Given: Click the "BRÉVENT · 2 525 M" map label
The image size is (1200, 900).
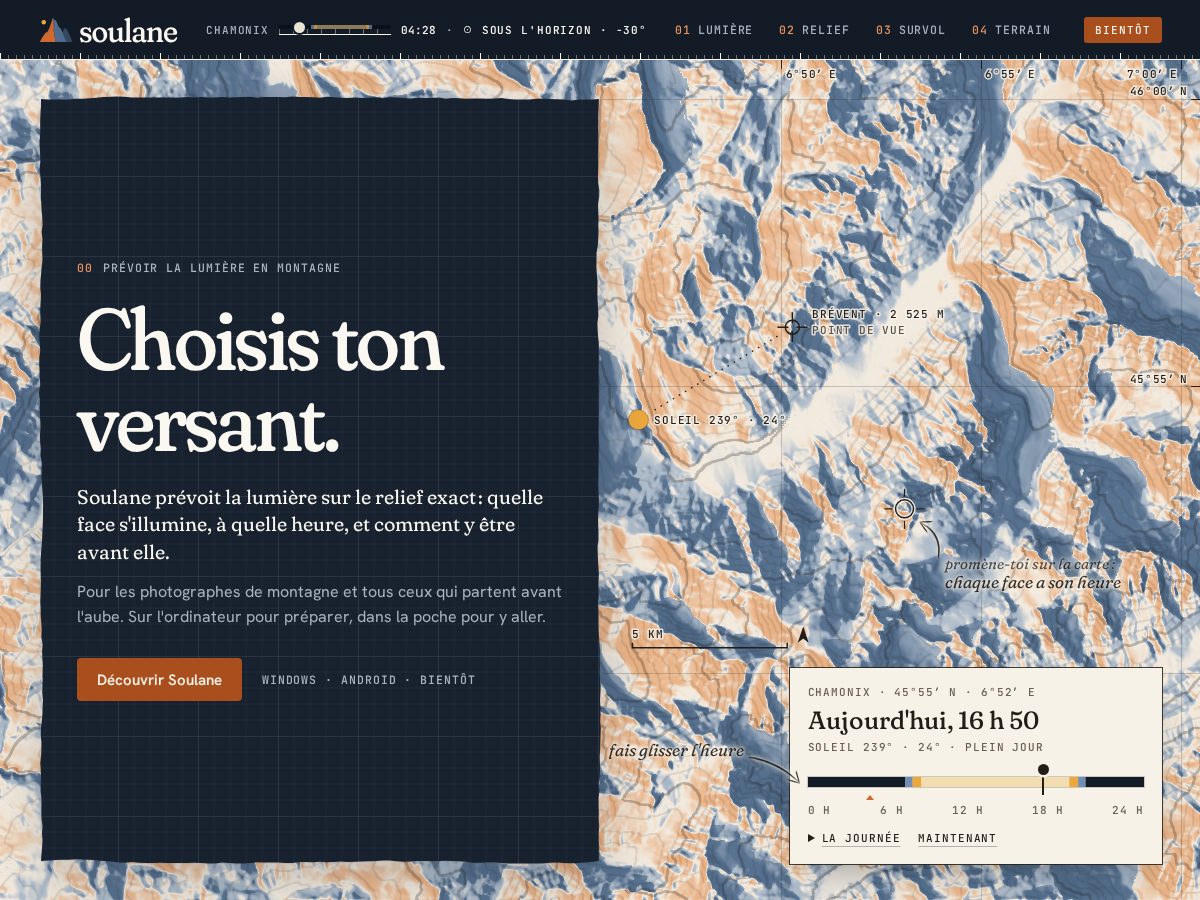Looking at the screenshot, I should [x=877, y=314].
